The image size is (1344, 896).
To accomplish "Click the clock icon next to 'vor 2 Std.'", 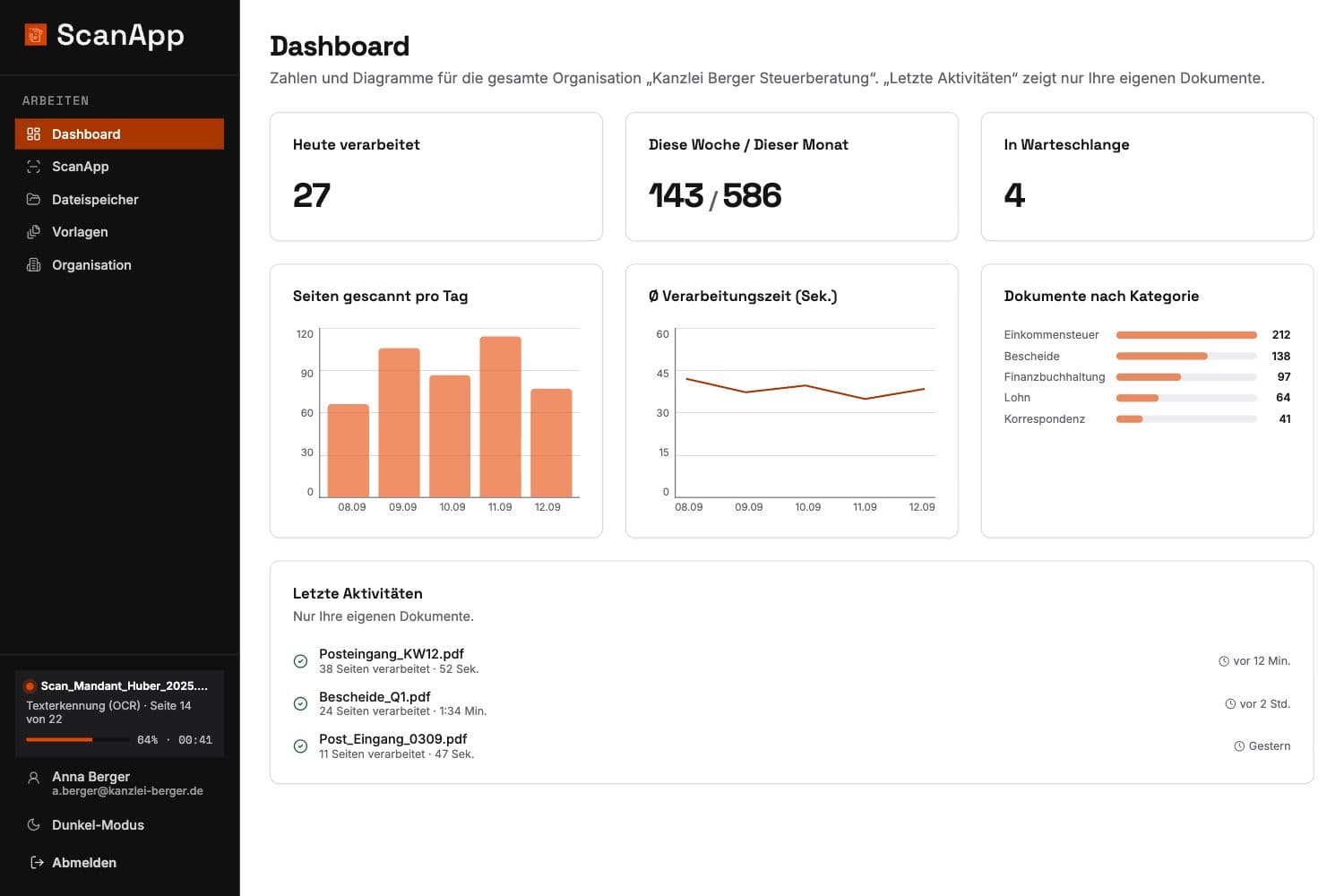I will (1230, 704).
